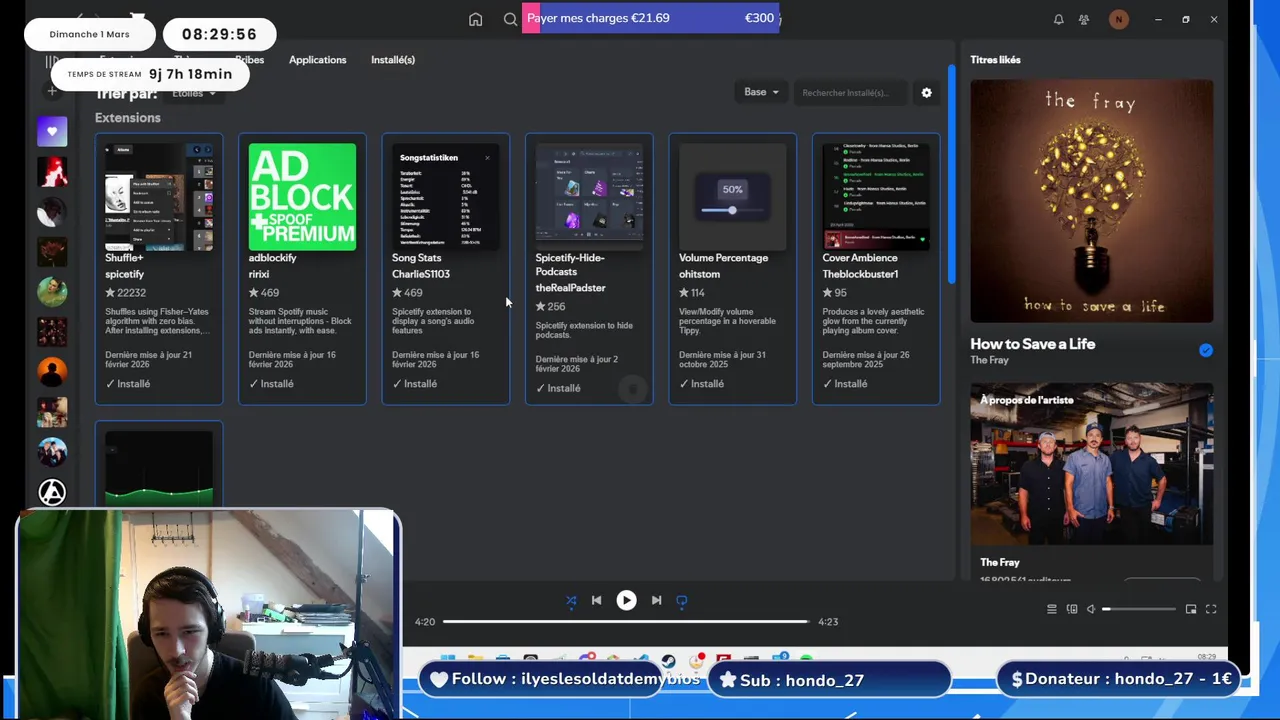The width and height of the screenshot is (1280, 720).
Task: Click the 22232 star count
Action: 125,293
